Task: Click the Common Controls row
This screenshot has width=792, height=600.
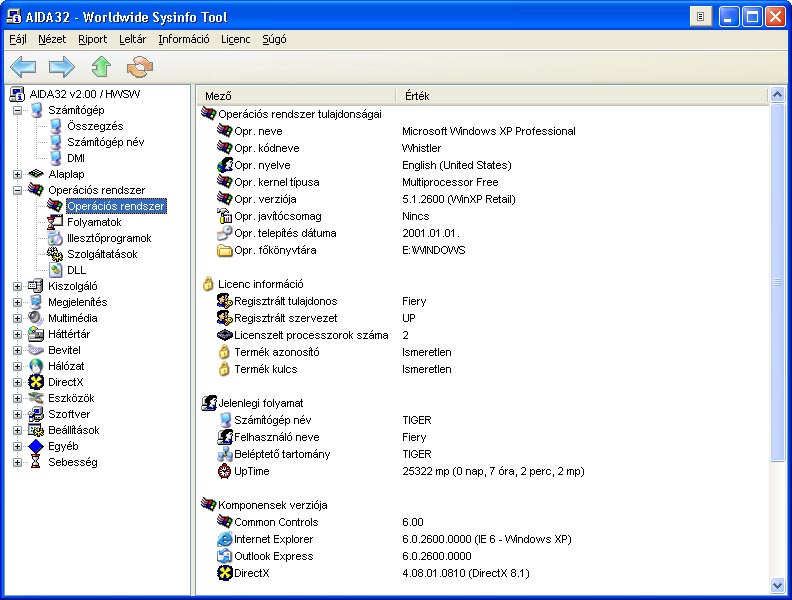Action: [482, 522]
